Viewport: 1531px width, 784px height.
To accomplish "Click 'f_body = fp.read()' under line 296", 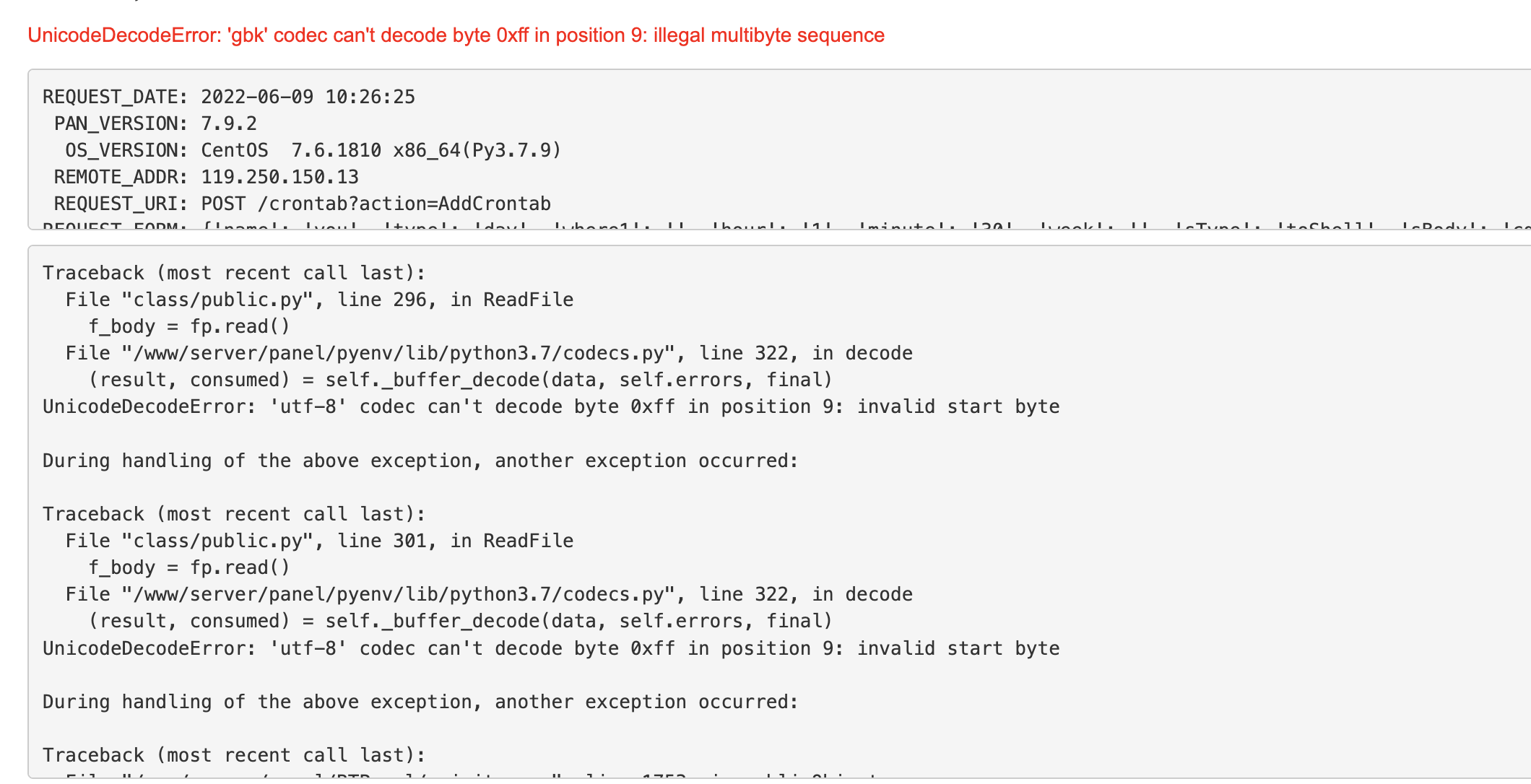I will 189,326.
